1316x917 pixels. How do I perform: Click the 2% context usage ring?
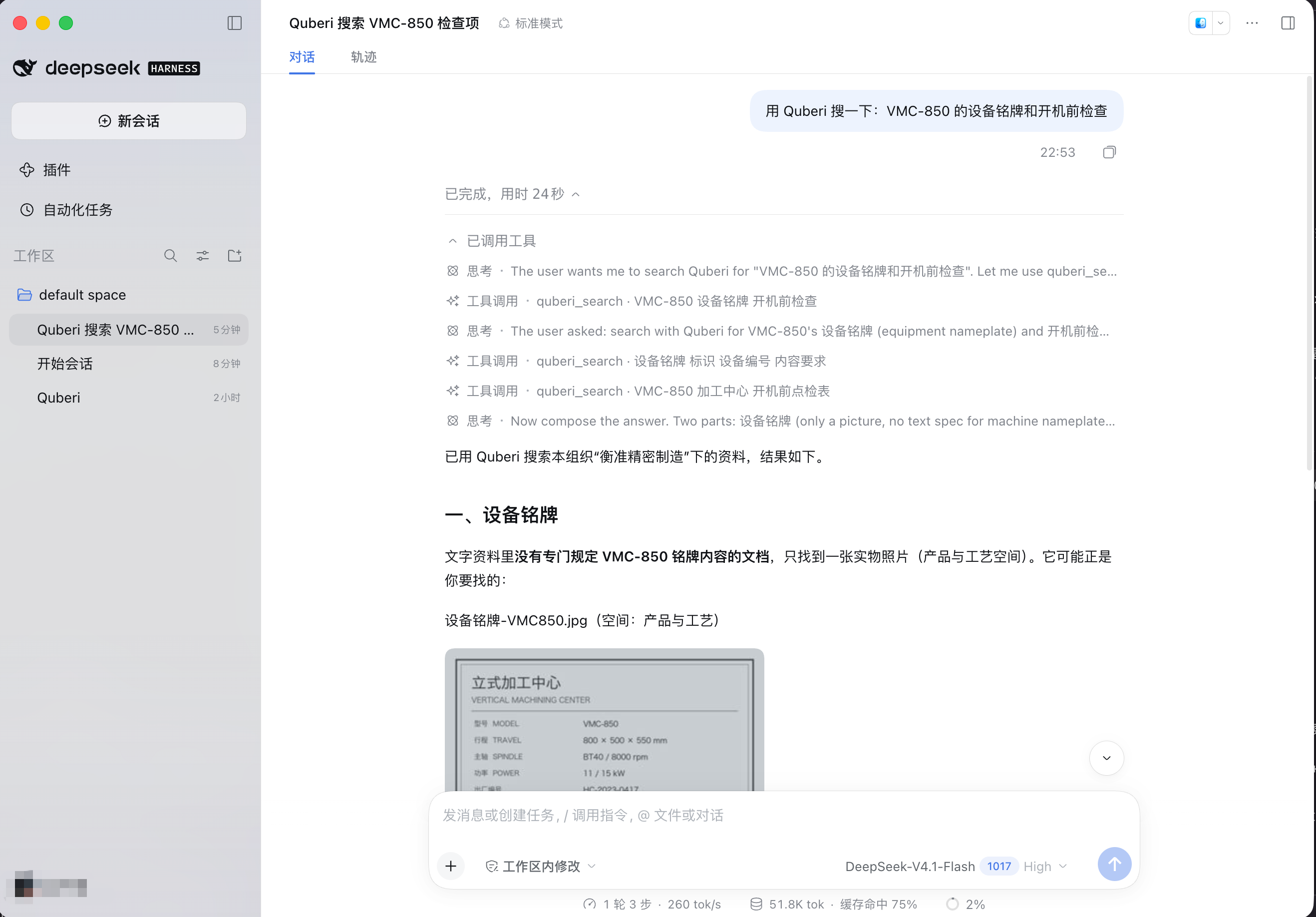click(x=966, y=905)
